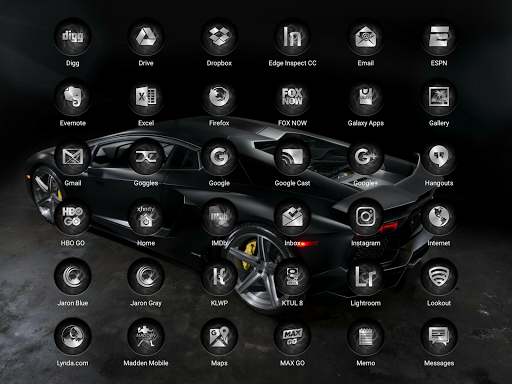This screenshot has width=512, height=384.
Task: Launch the Excel app icon
Action: pos(146,97)
